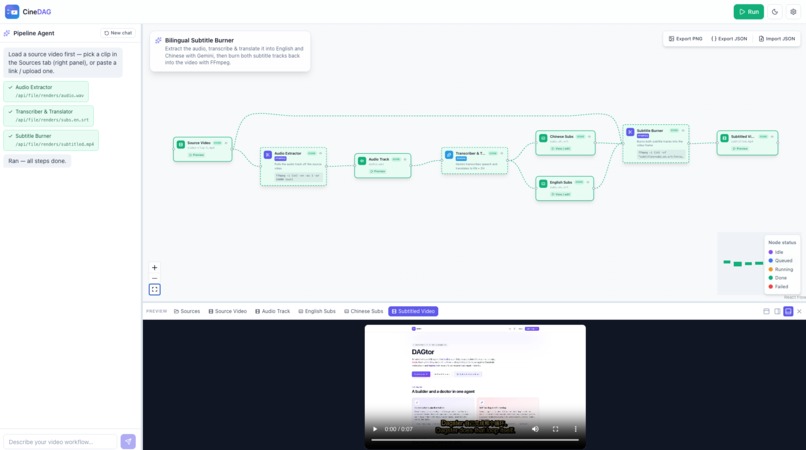Remove the Chinese Subs node
The image size is (806, 450).
[x=590, y=137]
